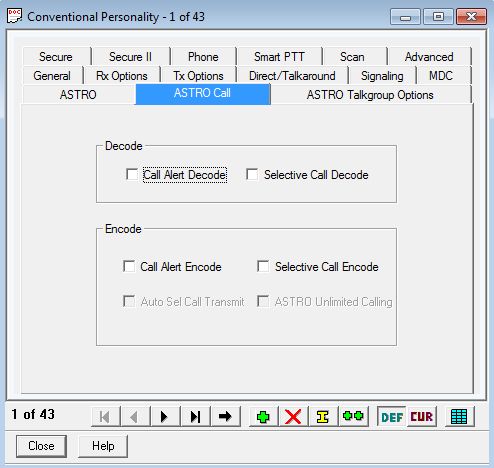Open the Rx Options tab
This screenshot has height=468, width=494.
coord(122,76)
